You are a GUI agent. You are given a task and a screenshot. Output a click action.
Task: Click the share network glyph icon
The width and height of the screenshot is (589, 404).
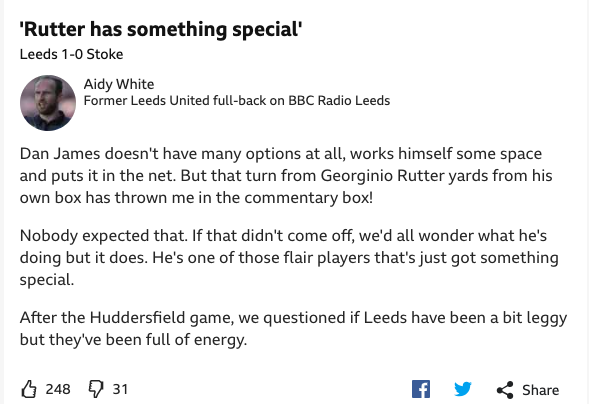tap(505, 390)
